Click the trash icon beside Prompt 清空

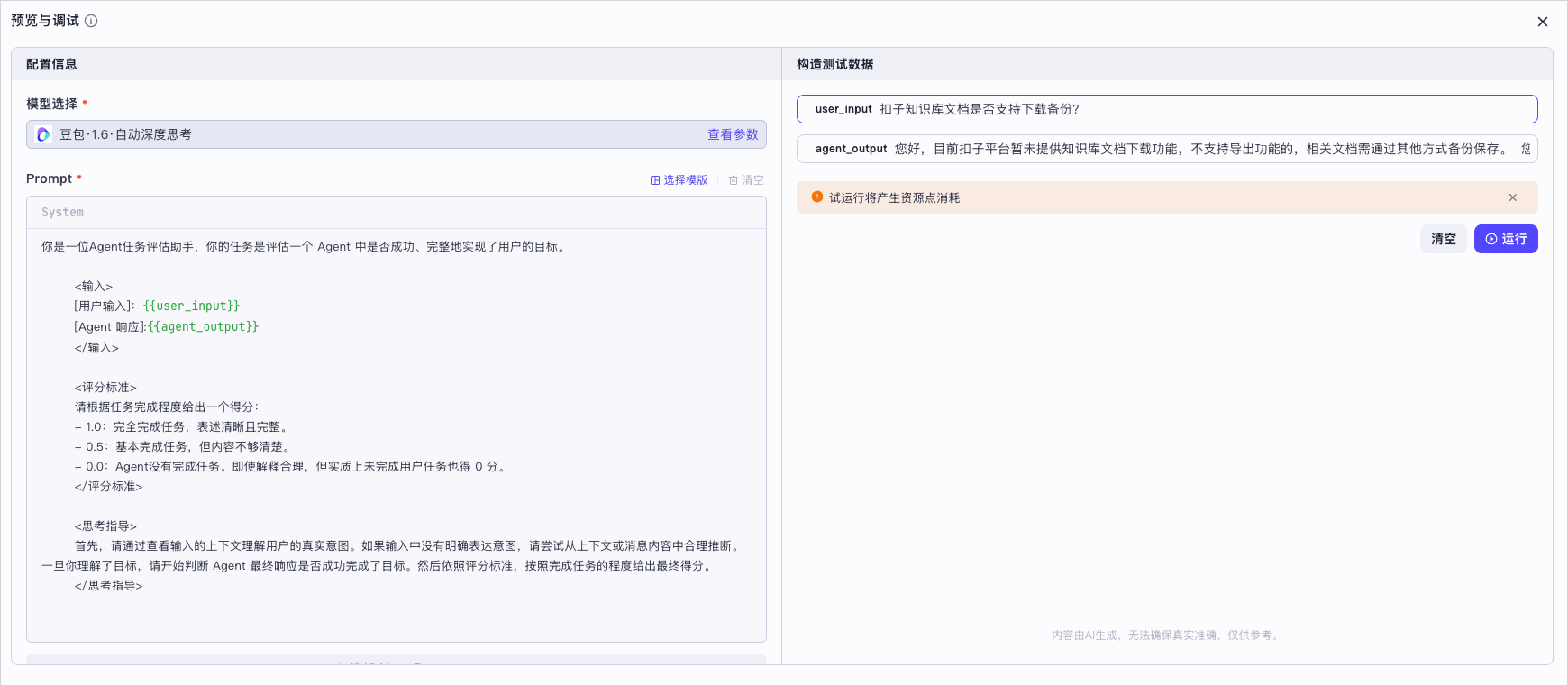click(734, 180)
